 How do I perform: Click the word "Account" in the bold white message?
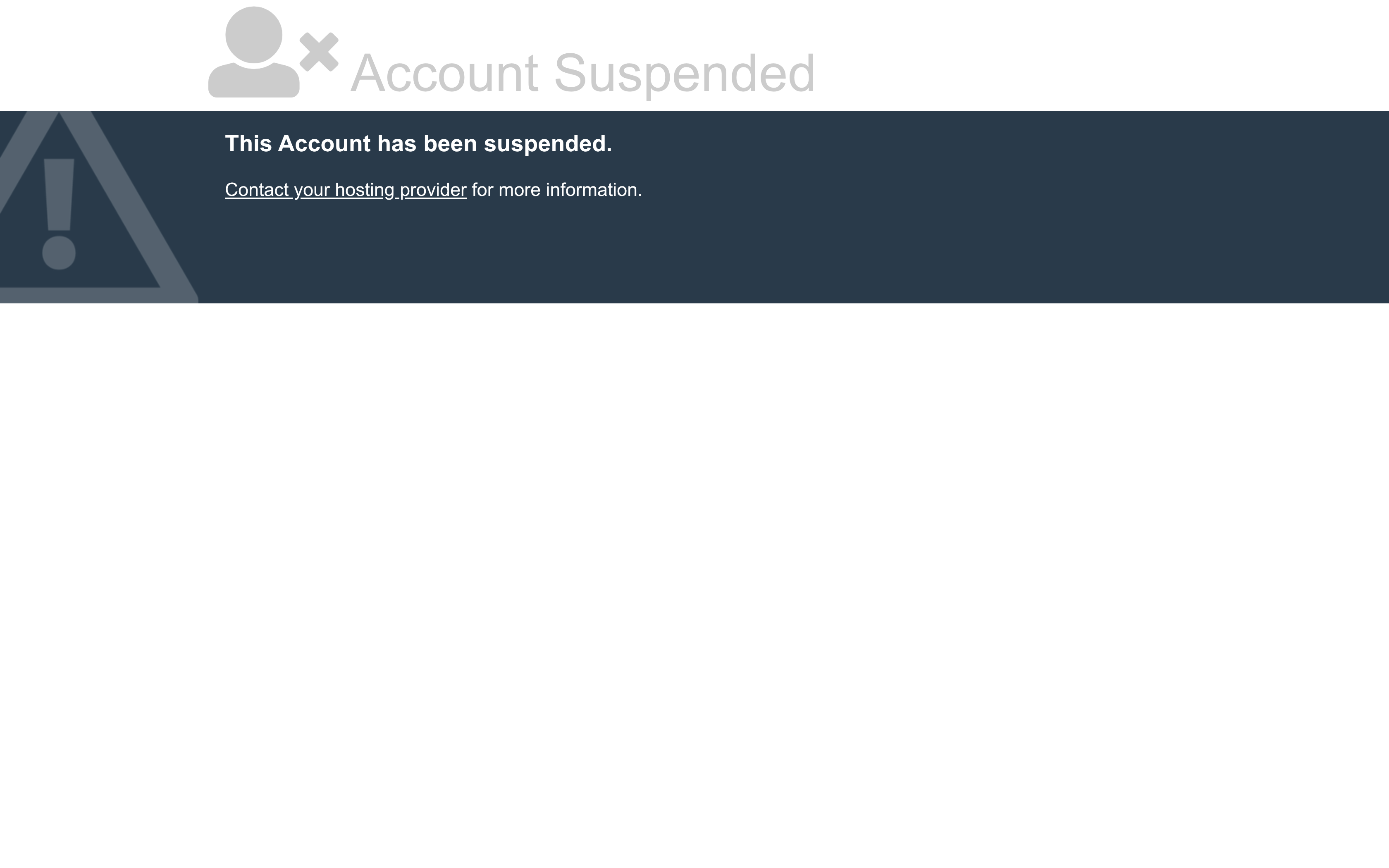tap(324, 143)
